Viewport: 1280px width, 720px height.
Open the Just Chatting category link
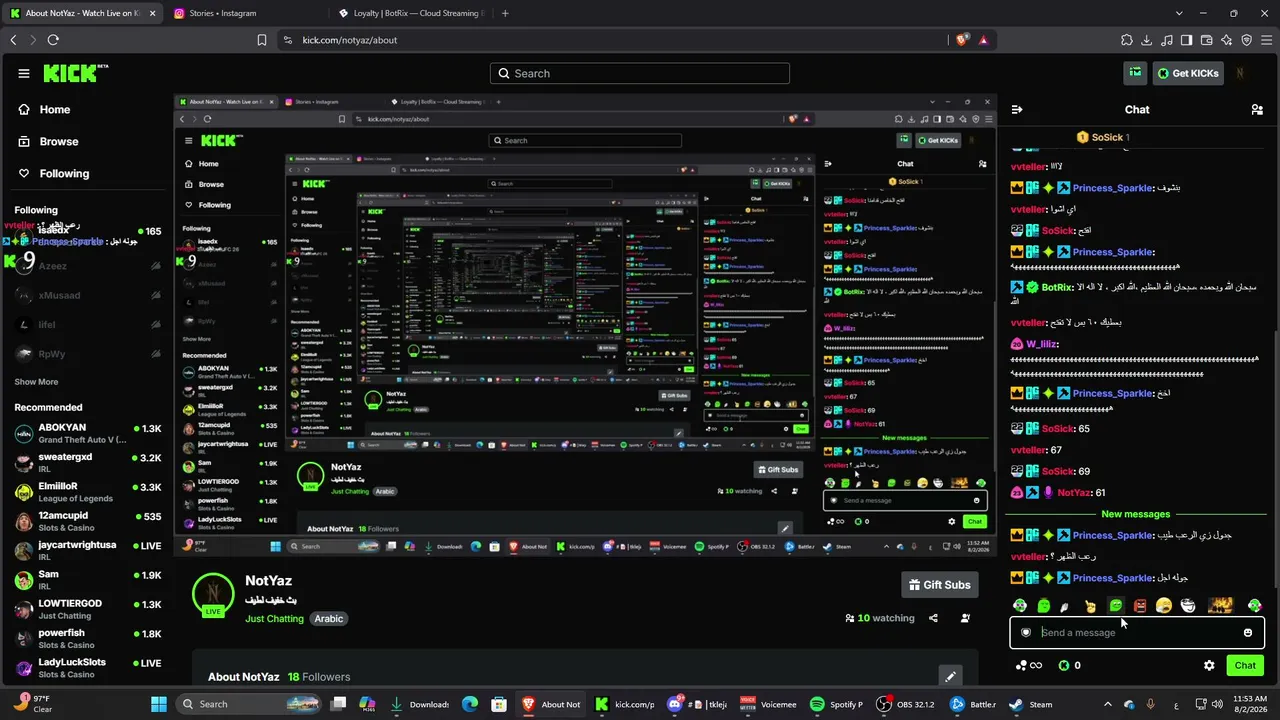(274, 619)
